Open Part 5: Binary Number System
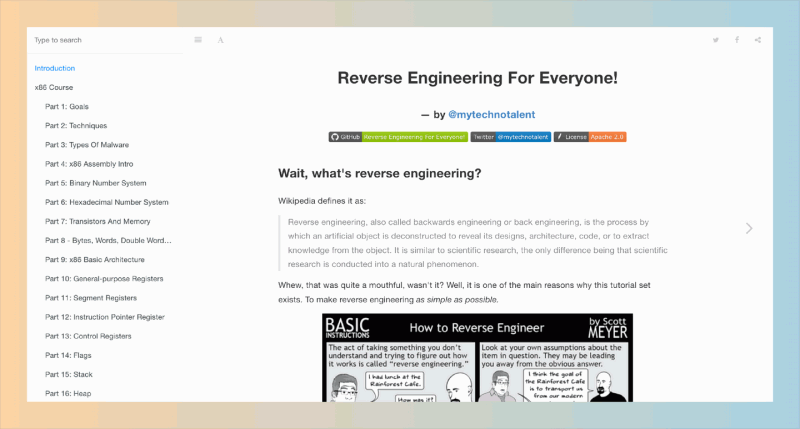This screenshot has height=429, width=800. (x=95, y=183)
